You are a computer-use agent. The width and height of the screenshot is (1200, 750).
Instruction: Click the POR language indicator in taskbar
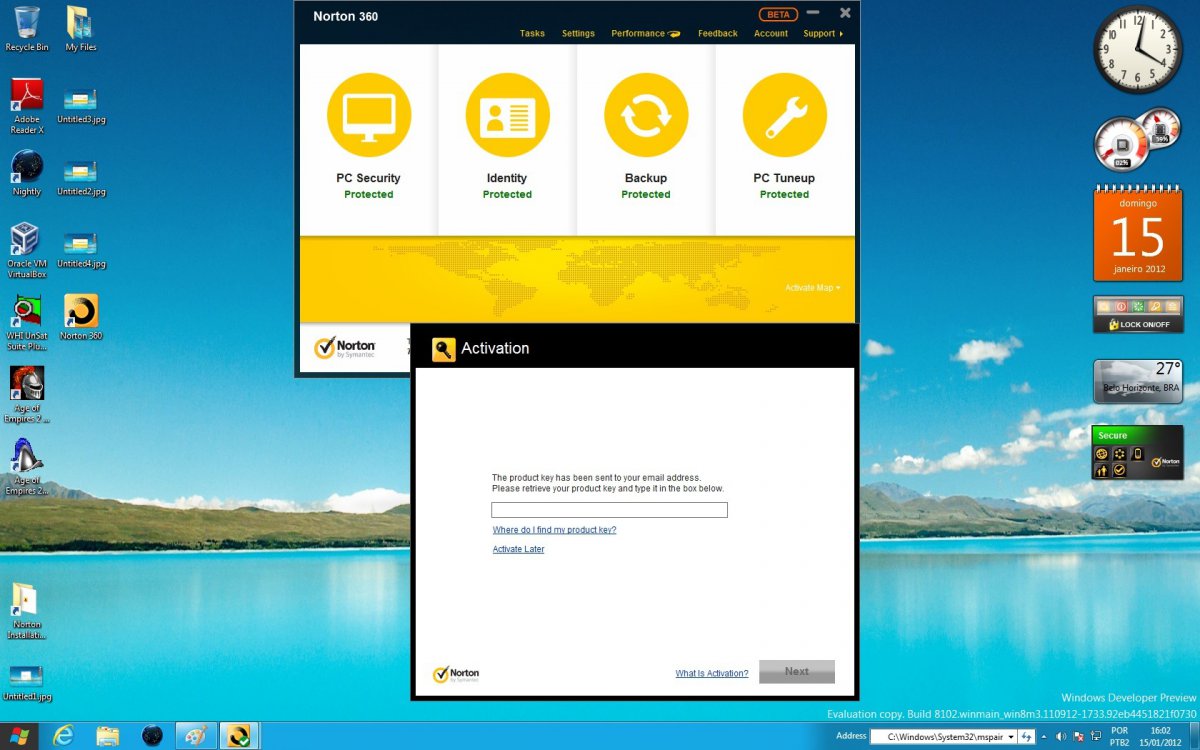click(1120, 731)
